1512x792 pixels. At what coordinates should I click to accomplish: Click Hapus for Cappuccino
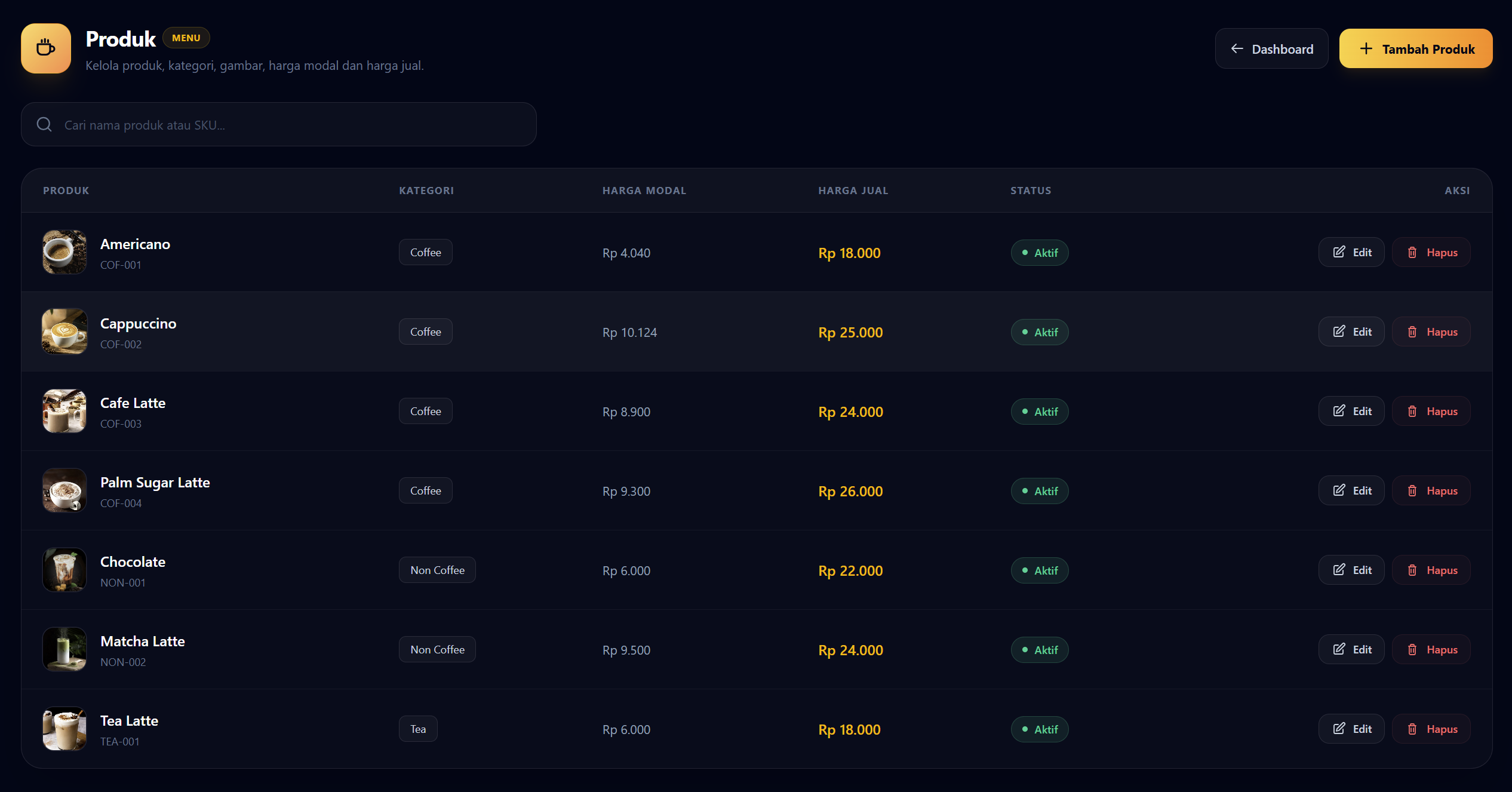(1431, 332)
